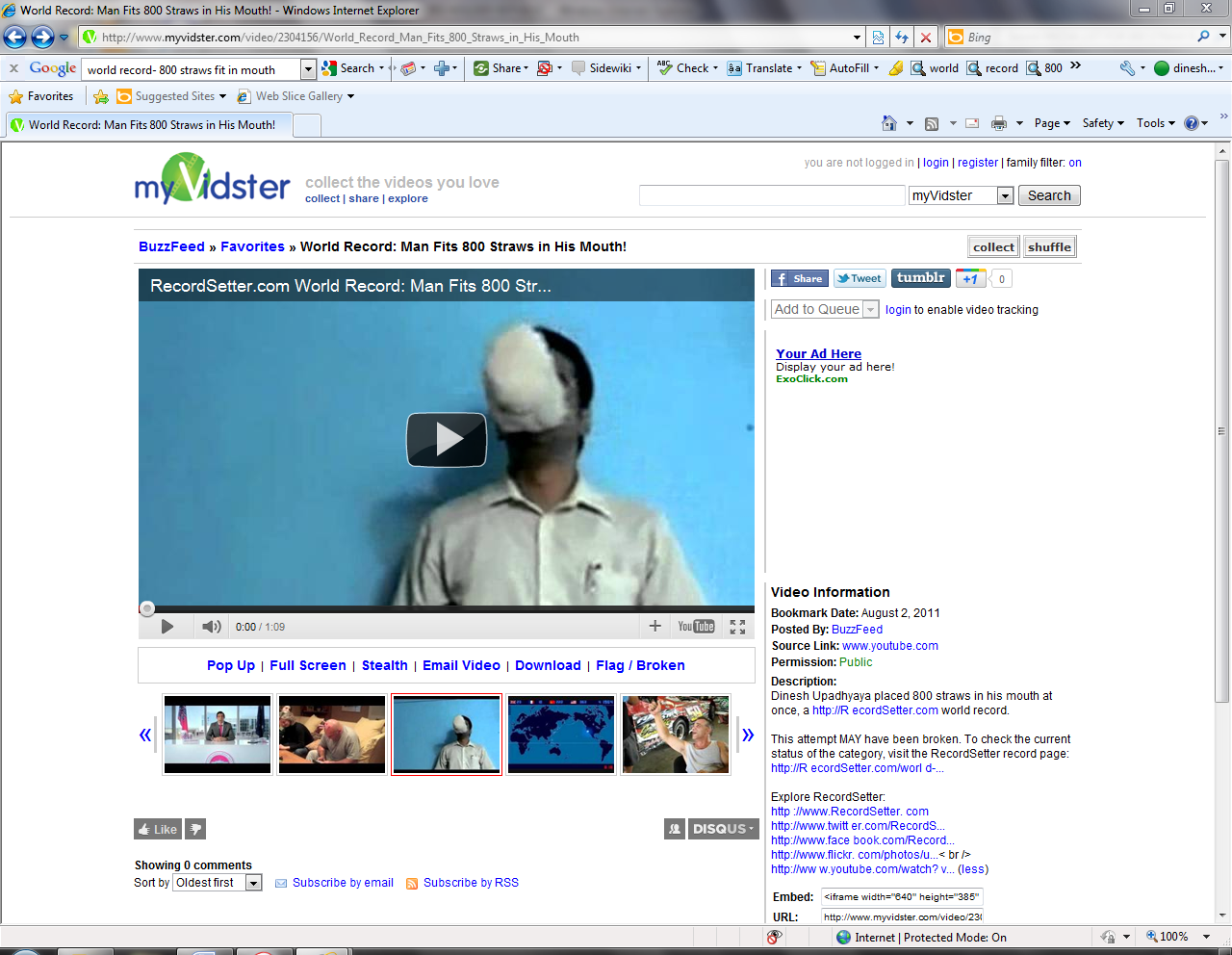Show next thumbnails with right double arrow
The height and width of the screenshot is (955, 1232).
click(x=748, y=735)
